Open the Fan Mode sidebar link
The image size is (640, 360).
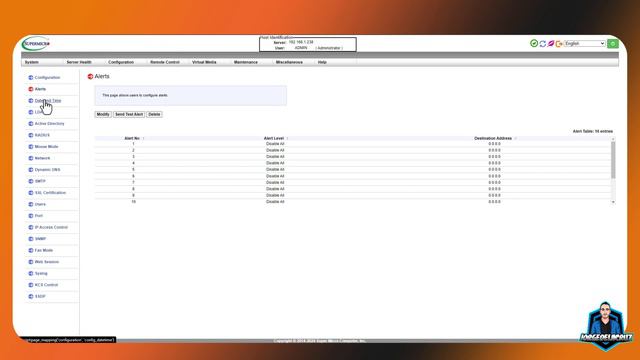44,250
